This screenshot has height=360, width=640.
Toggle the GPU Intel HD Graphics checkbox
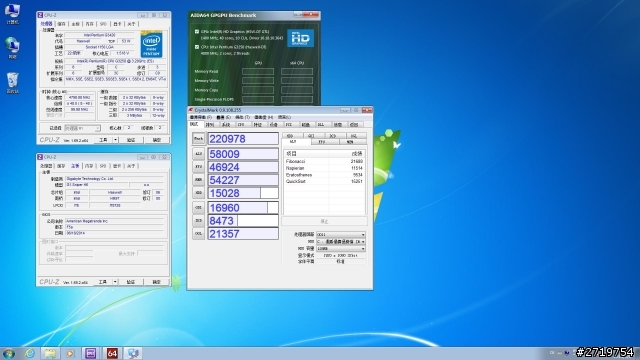(197, 31)
